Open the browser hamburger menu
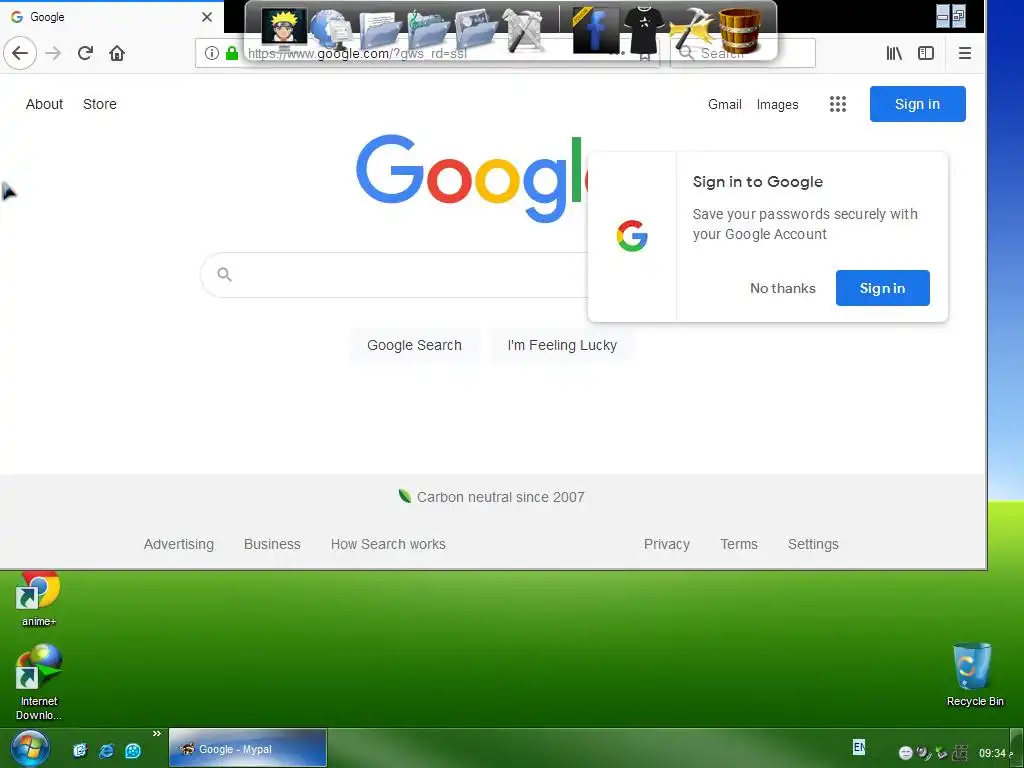 (x=965, y=53)
